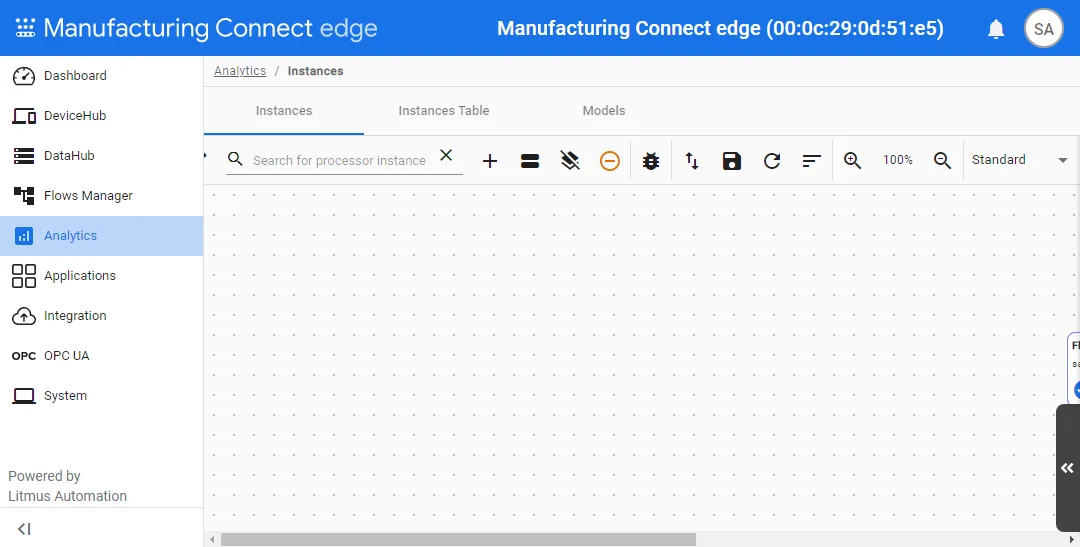1080x547 pixels.
Task: Open System in sidebar
Action: tap(101, 395)
